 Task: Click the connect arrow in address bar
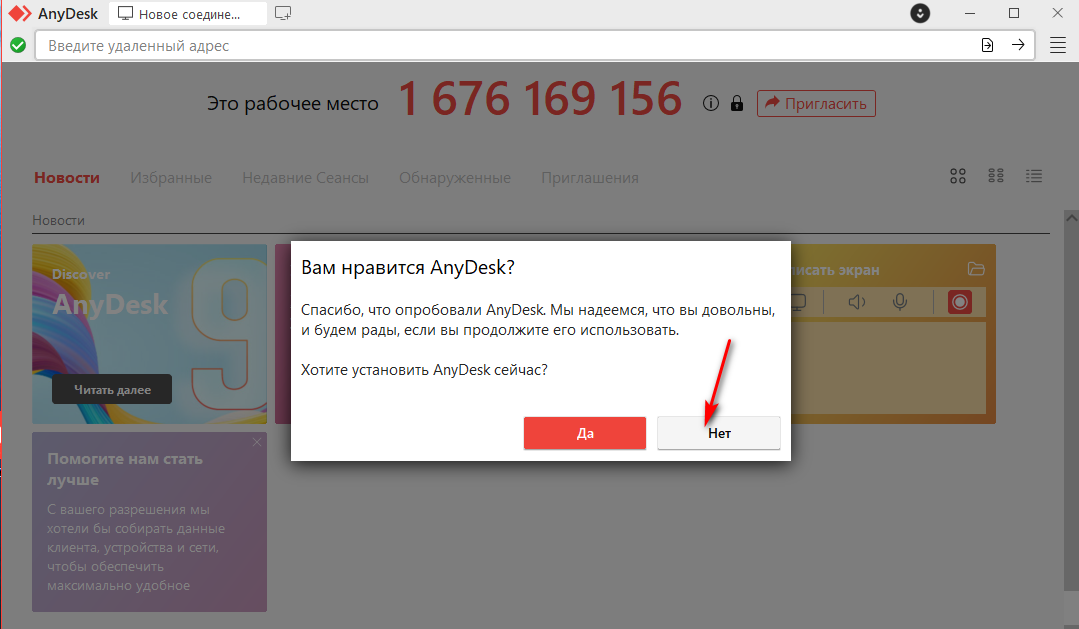[x=1018, y=45]
